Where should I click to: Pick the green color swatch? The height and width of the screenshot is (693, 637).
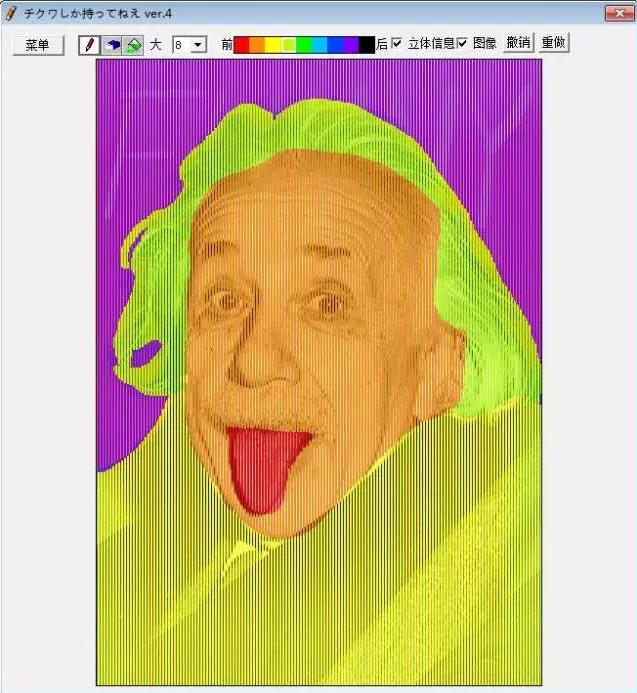point(304,44)
